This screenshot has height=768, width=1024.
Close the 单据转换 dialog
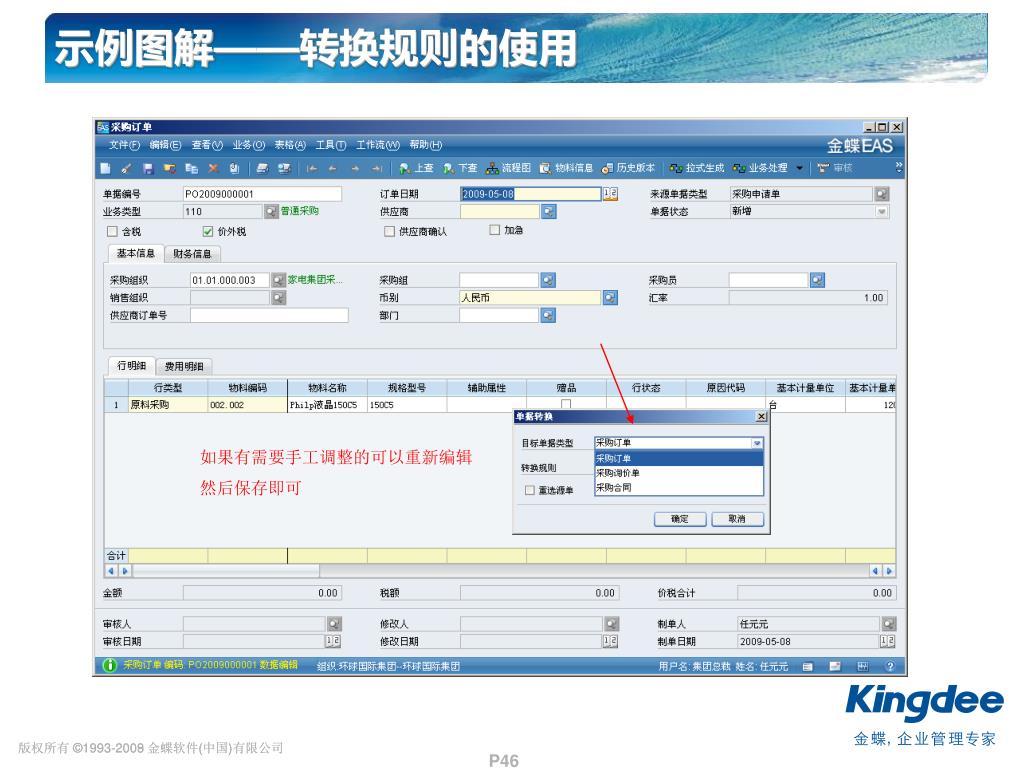point(761,417)
